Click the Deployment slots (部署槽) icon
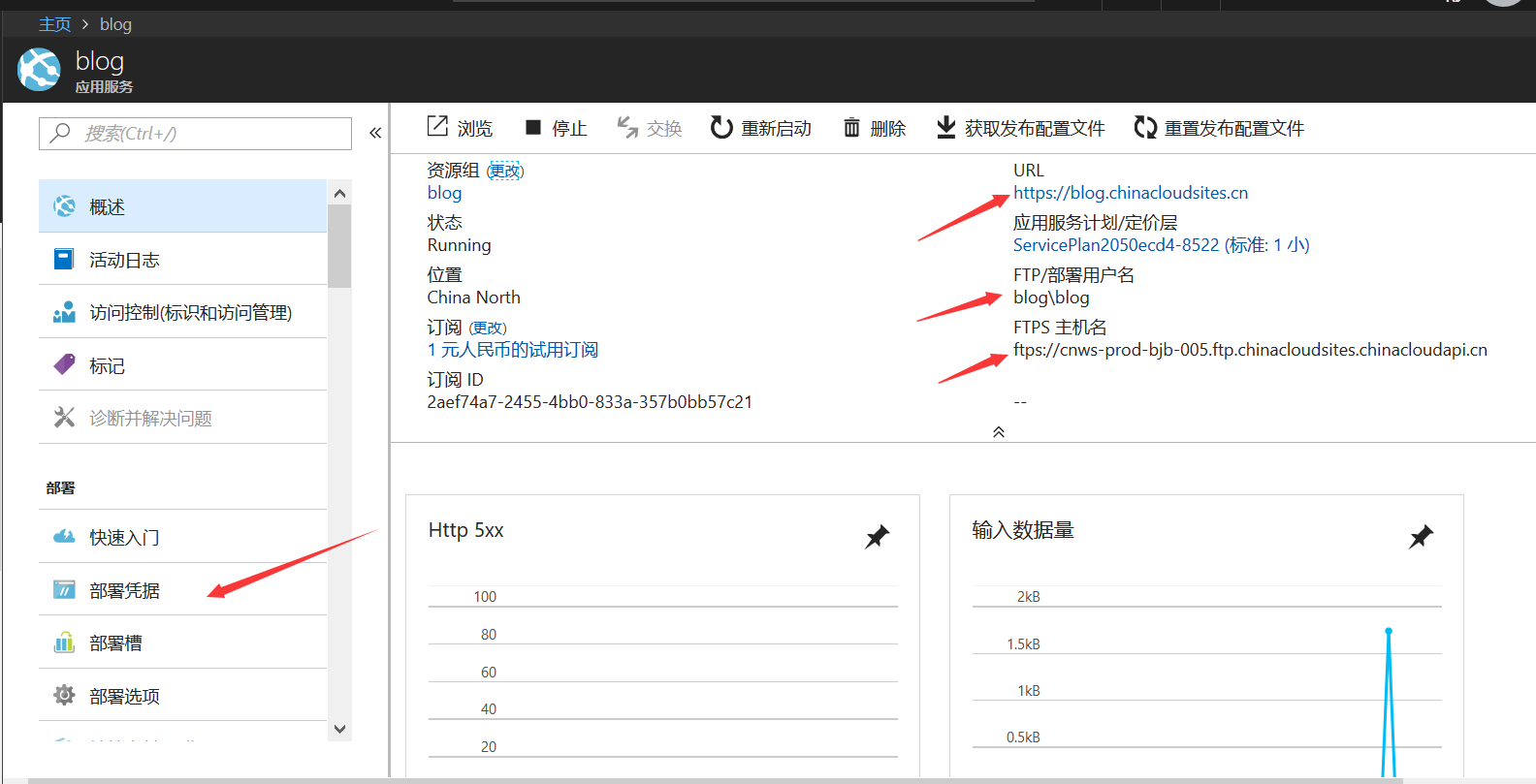Image resolution: width=1536 pixels, height=784 pixels. point(64,642)
